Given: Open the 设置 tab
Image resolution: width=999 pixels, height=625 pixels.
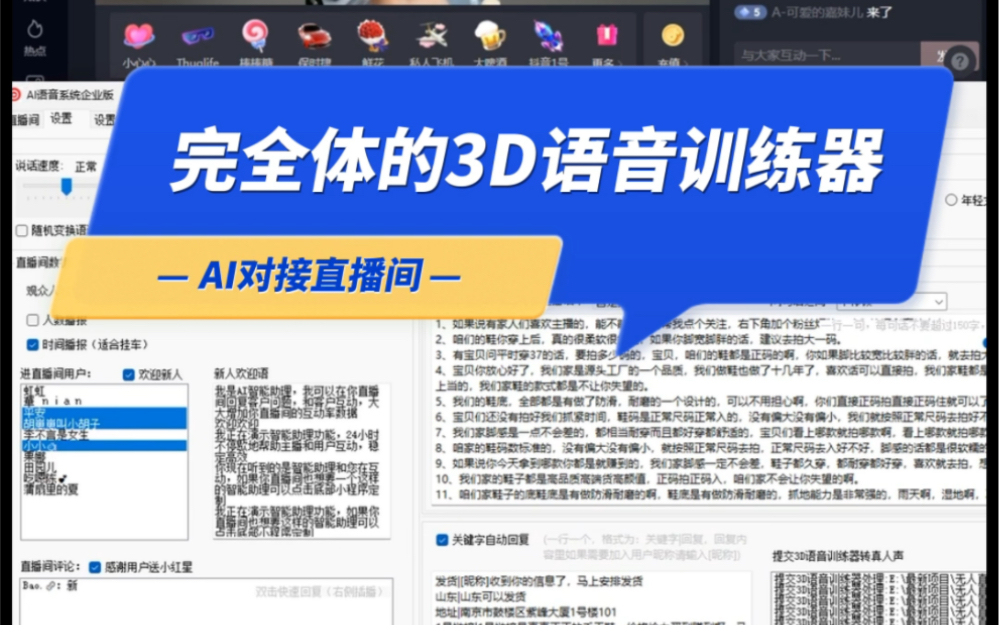Looking at the screenshot, I should click(x=60, y=119).
